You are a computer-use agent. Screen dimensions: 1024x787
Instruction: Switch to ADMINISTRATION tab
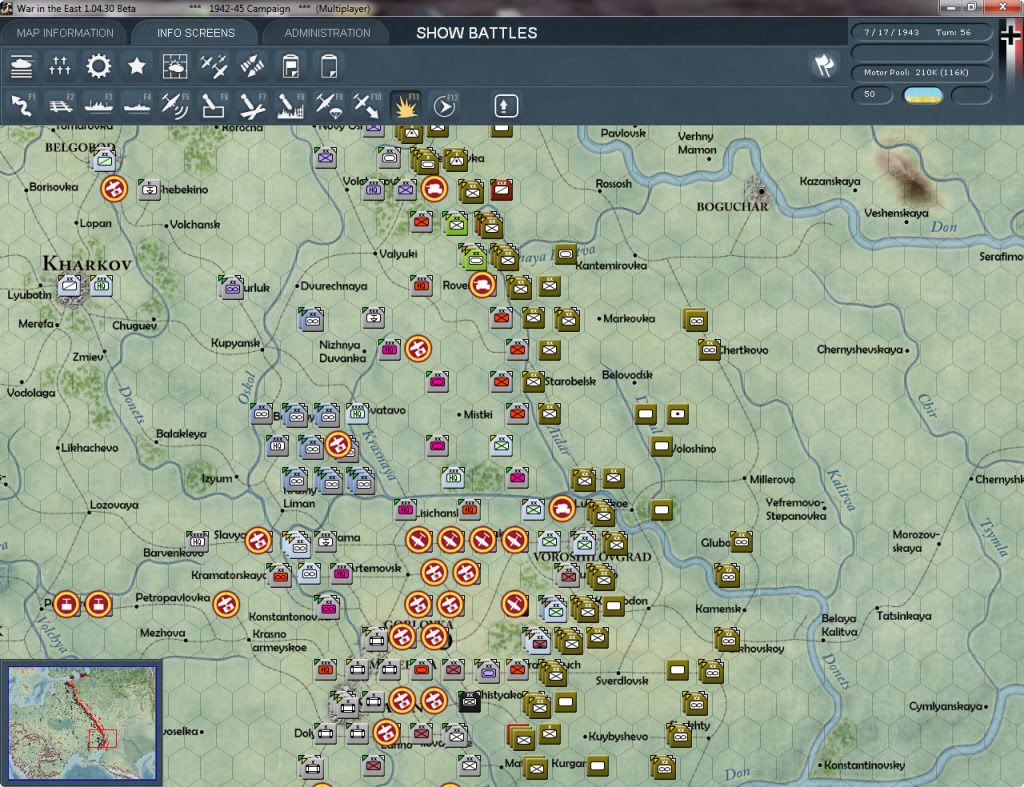click(x=327, y=33)
